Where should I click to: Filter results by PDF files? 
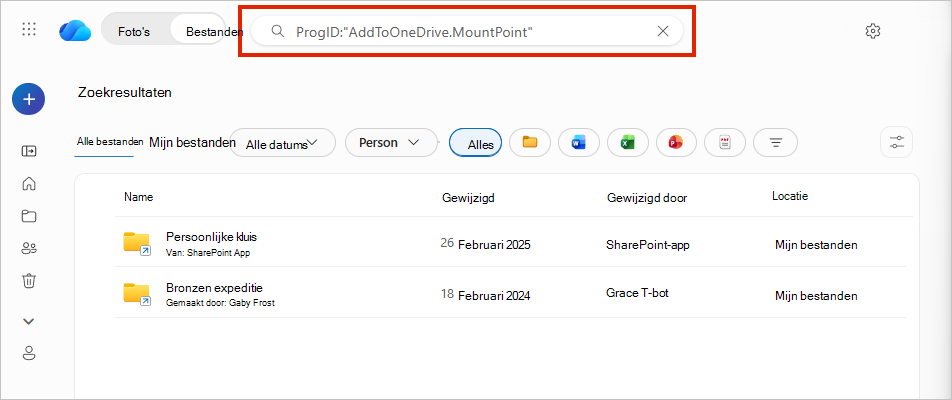[725, 143]
